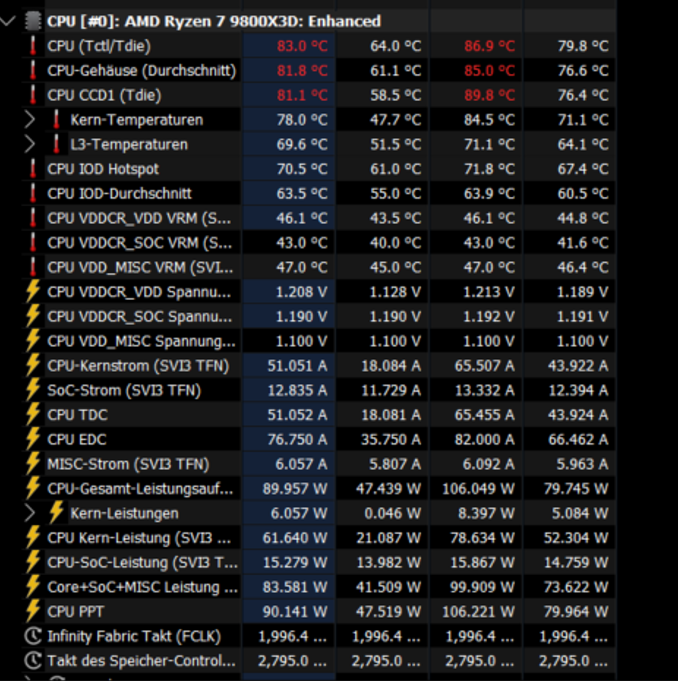Click the lightning icon of Kern-Leistungen
This screenshot has height=681, width=678.
point(56,512)
